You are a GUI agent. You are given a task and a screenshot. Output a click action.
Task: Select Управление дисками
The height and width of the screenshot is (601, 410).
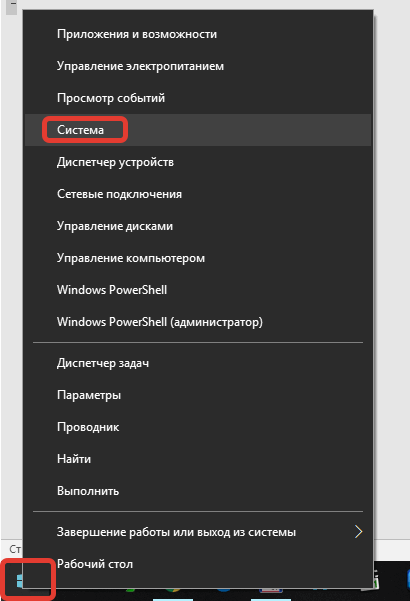[x=115, y=226]
